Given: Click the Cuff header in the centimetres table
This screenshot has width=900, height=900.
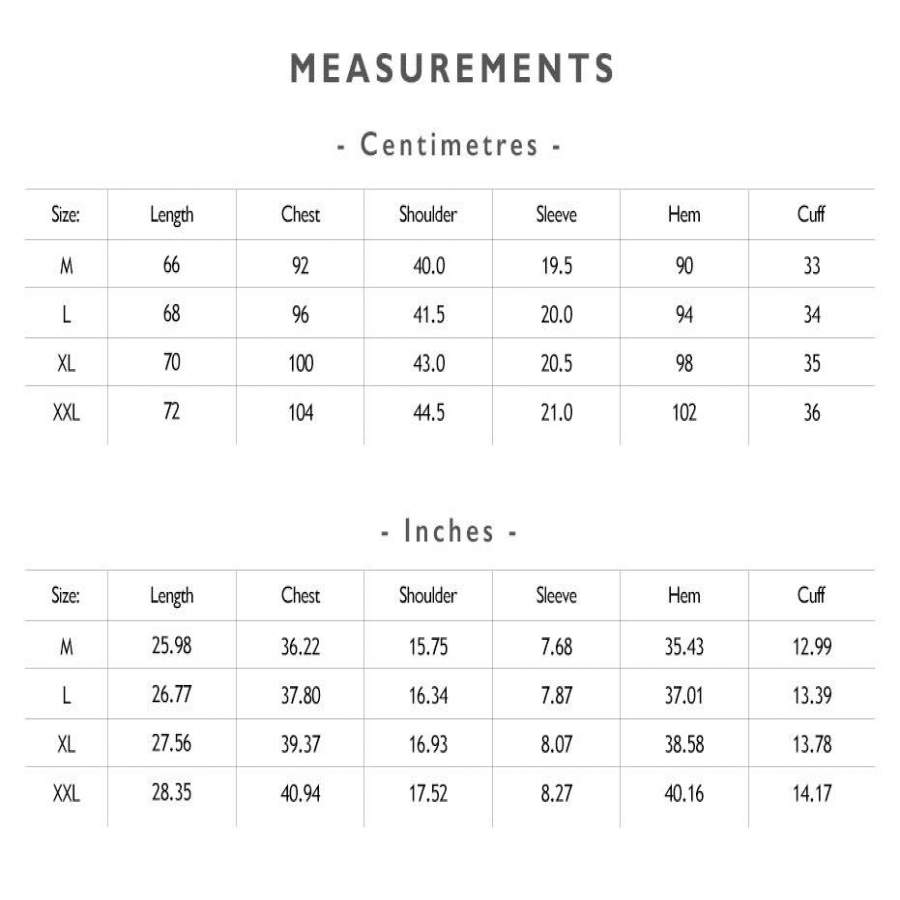Looking at the screenshot, I should [811, 214].
